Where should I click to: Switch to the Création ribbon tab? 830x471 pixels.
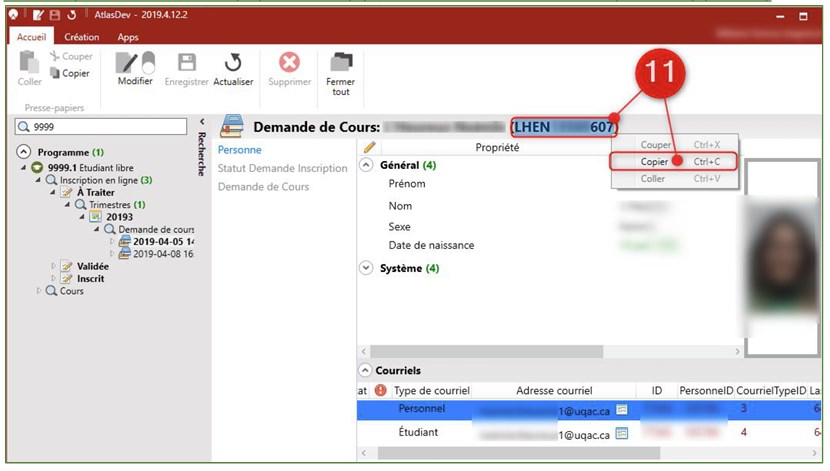(81, 37)
